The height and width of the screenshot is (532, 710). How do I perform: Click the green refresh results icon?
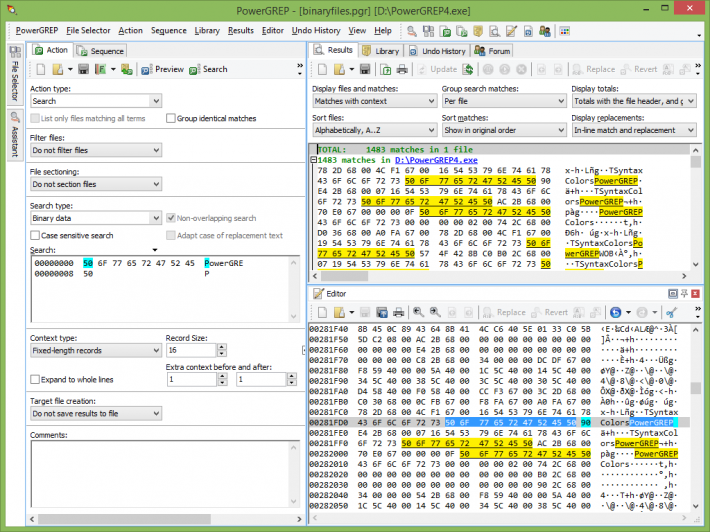(x=468, y=69)
